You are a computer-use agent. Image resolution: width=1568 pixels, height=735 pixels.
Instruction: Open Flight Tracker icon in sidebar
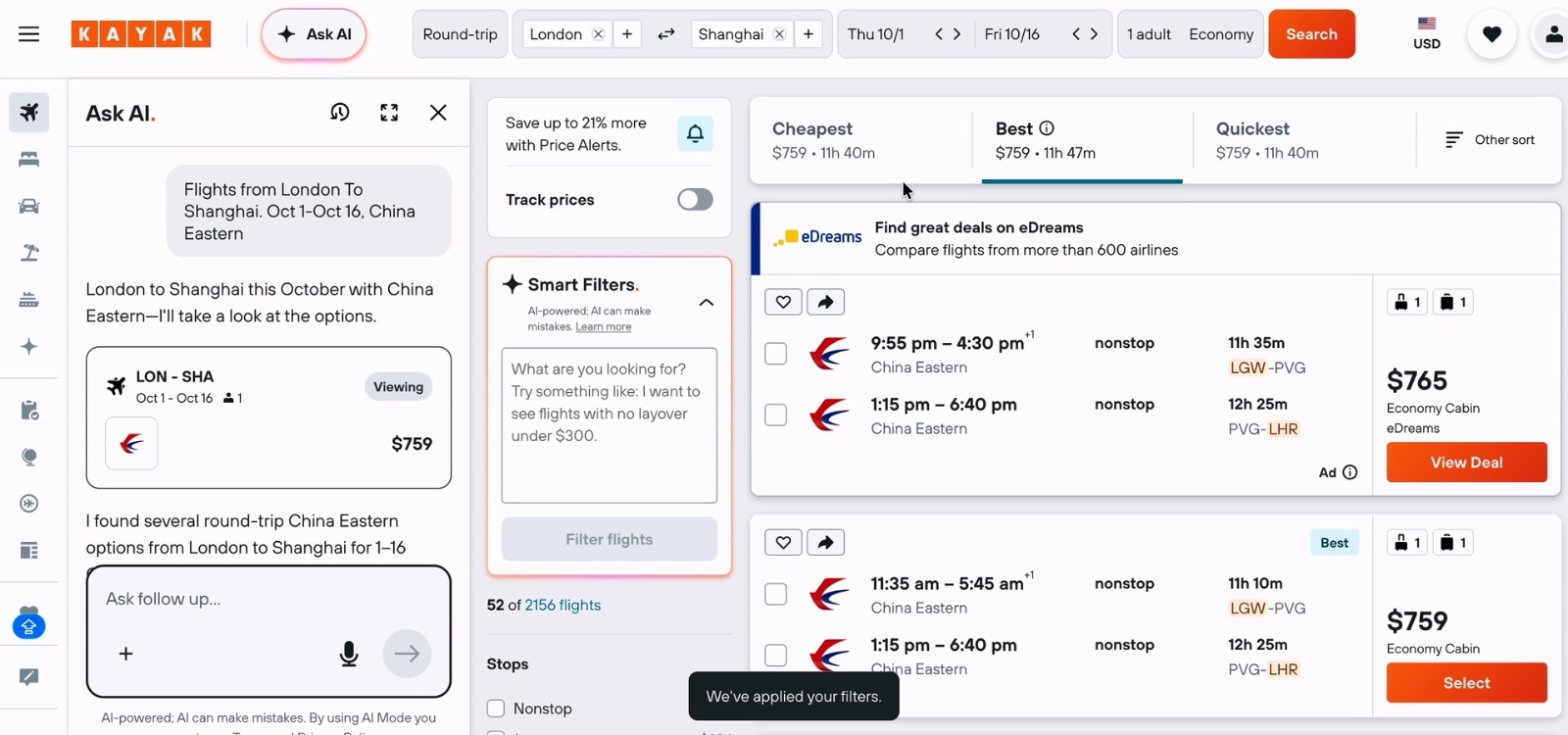coord(29,504)
